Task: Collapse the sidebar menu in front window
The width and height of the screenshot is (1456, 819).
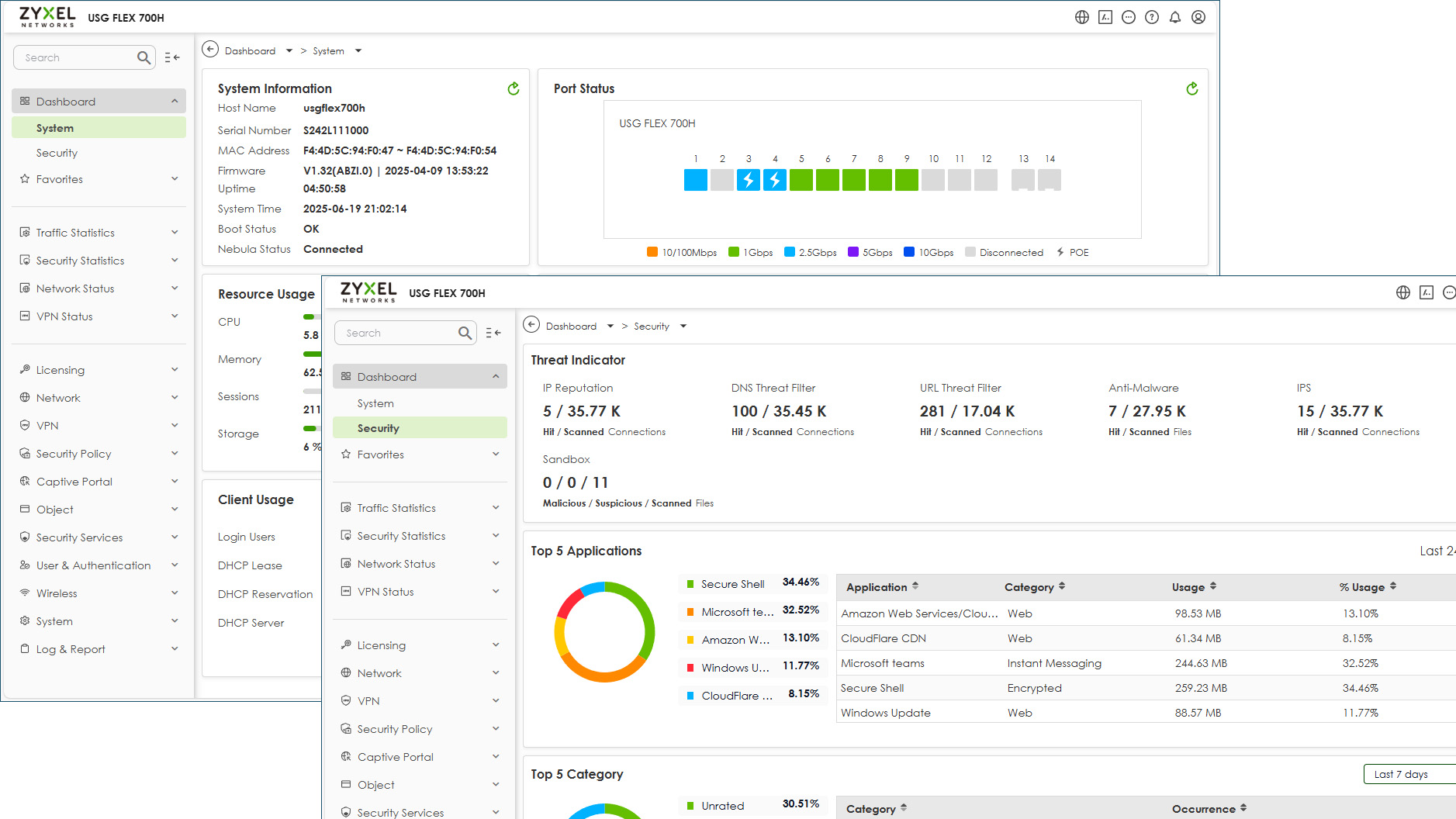Action: click(493, 333)
